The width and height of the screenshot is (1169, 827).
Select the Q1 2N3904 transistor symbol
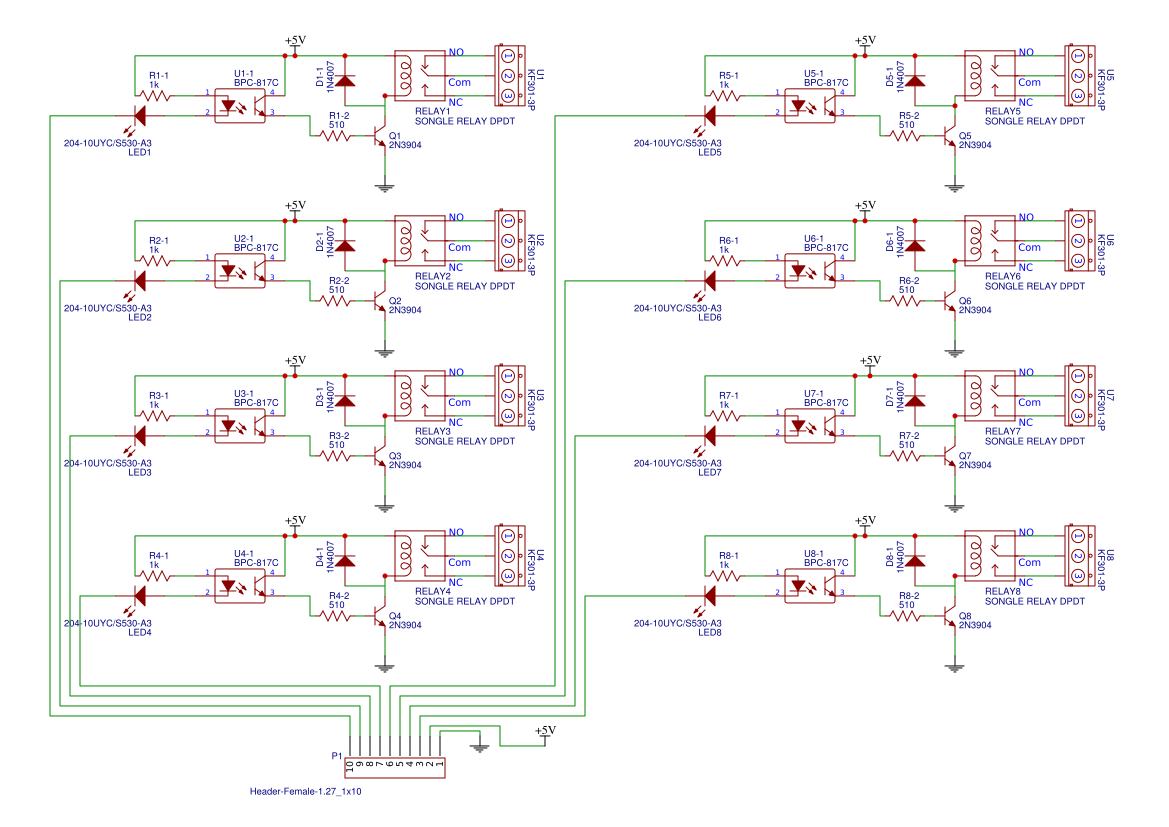pyautogui.click(x=381, y=136)
